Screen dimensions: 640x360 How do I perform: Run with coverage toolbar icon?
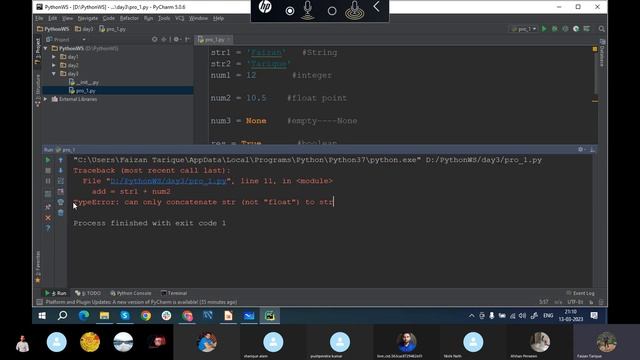coord(565,29)
